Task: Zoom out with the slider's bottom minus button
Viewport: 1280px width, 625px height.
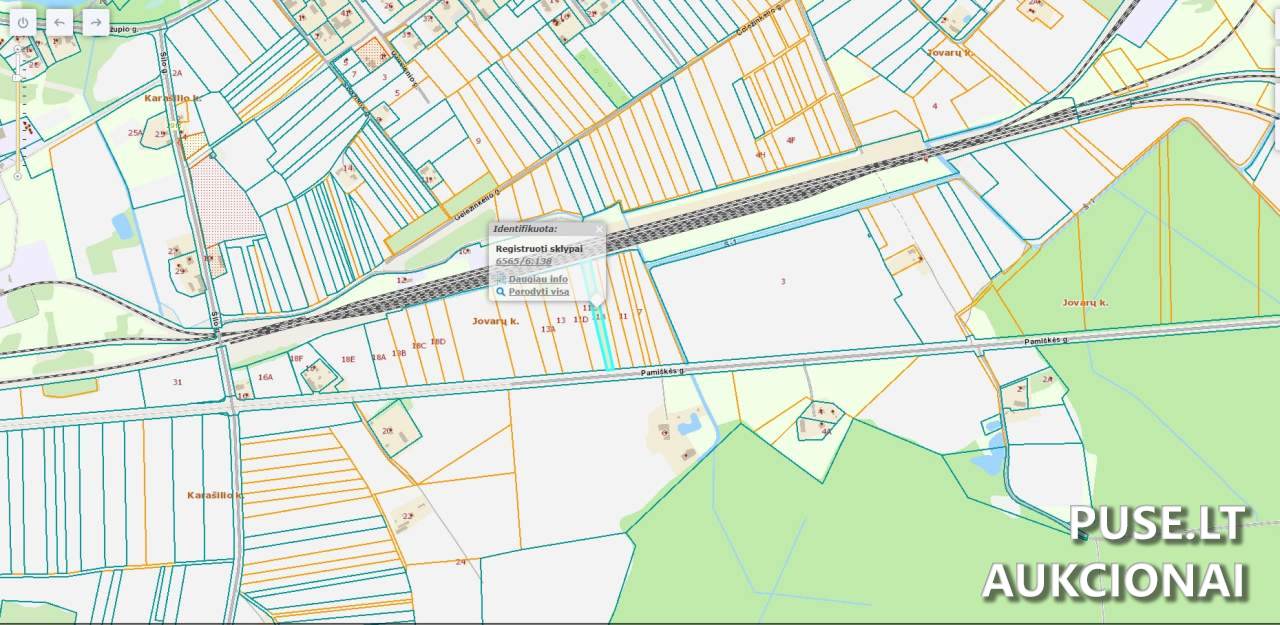Action: 17,176
